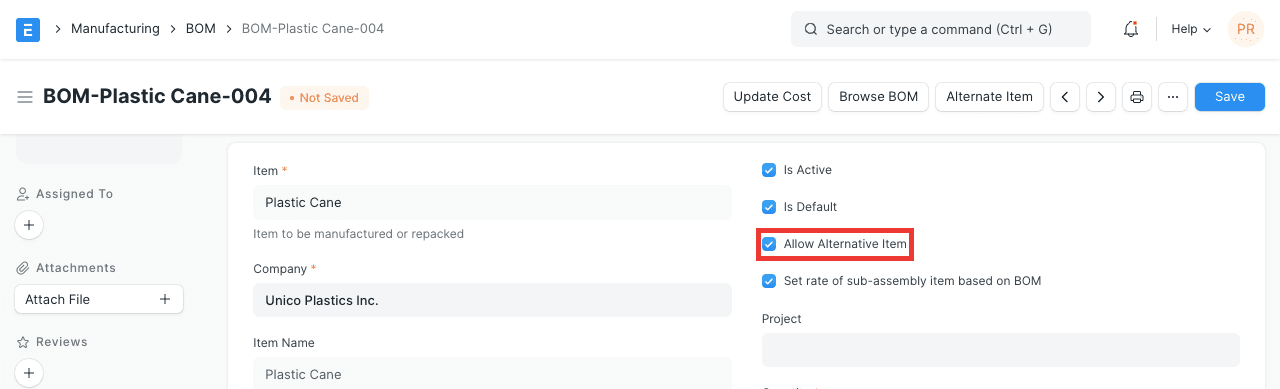Click the Reviews sidebar label
This screenshot has width=1280, height=389.
[x=62, y=342]
